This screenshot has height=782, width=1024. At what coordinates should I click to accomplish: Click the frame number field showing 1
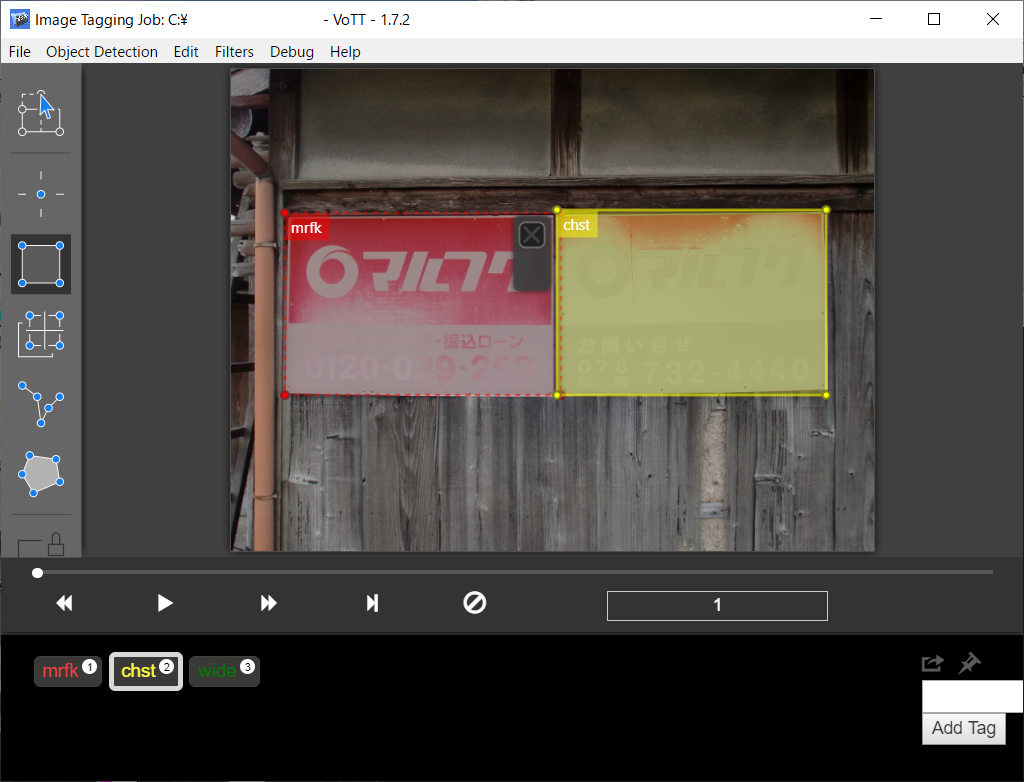click(x=717, y=606)
